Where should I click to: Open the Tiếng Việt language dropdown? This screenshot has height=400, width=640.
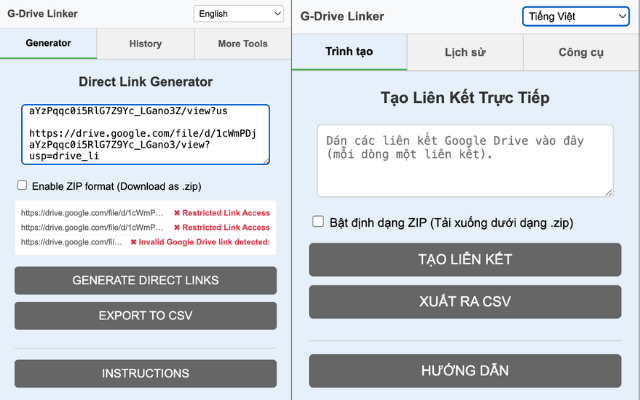point(576,16)
